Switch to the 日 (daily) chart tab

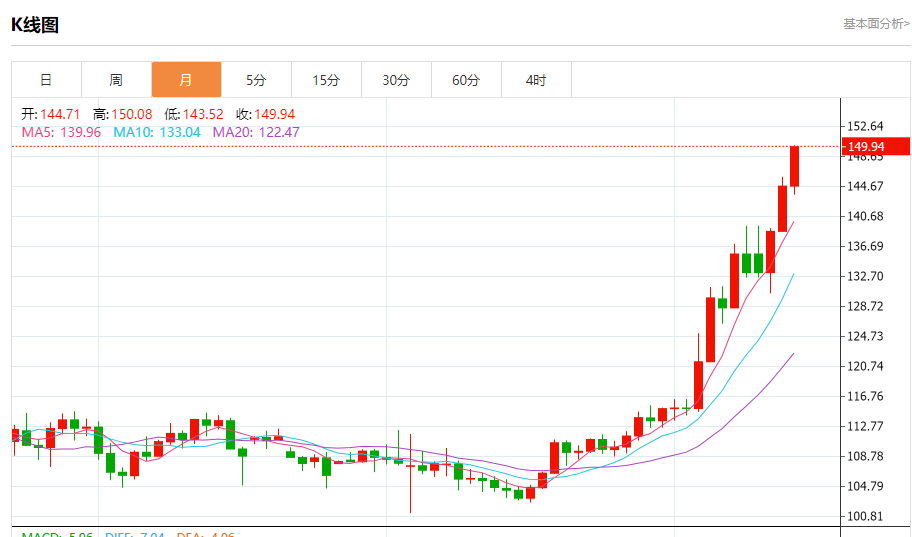pyautogui.click(x=46, y=80)
